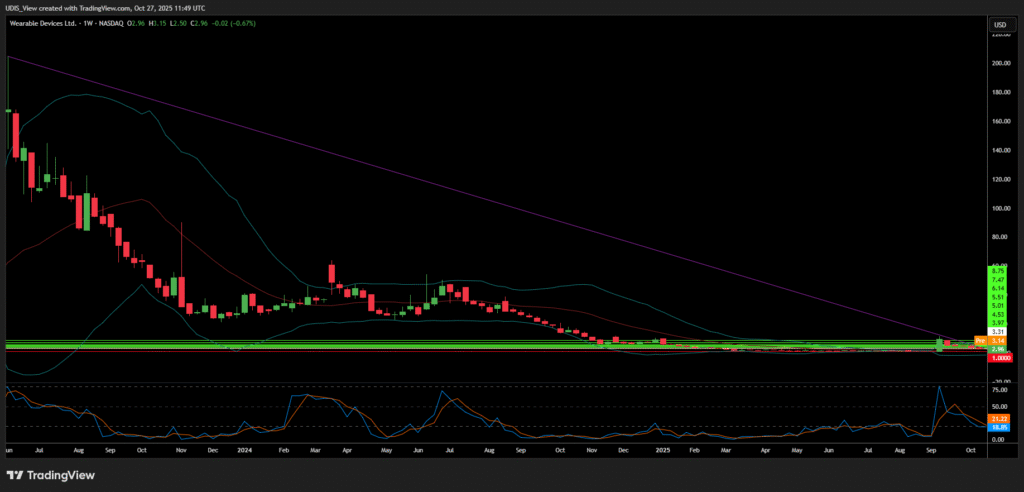The image size is (1024, 492).
Task: Select the orange Pre market price tag
Action: tap(980, 341)
